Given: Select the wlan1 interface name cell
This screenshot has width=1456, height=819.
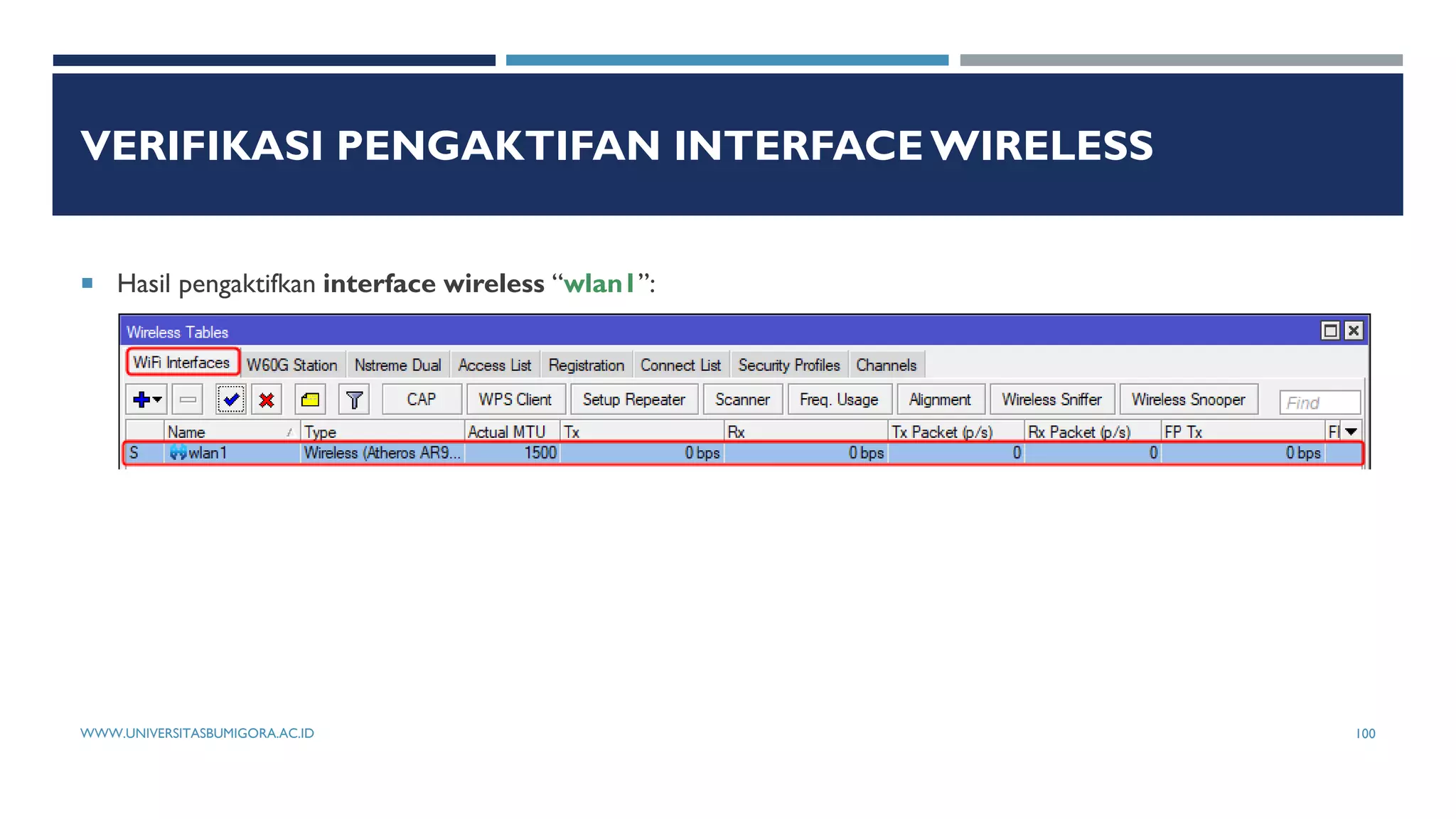Looking at the screenshot, I should point(232,453).
